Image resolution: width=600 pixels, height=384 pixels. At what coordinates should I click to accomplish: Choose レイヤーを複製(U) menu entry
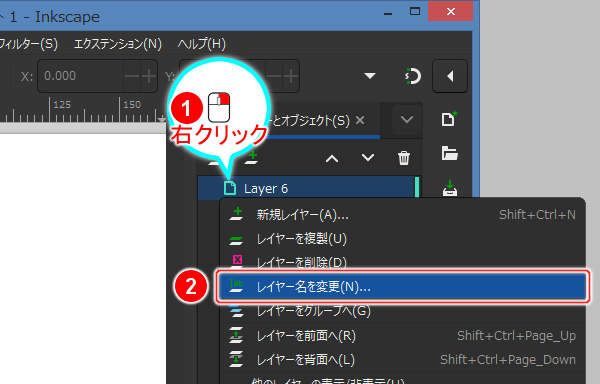click(403, 239)
